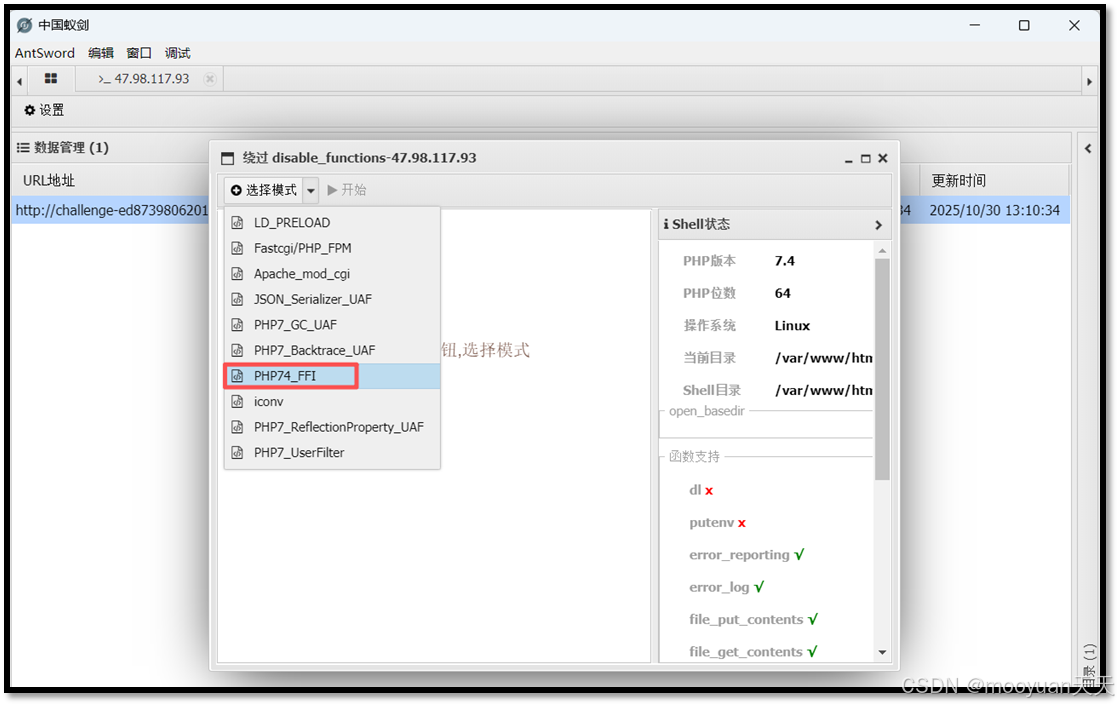Click the Shell状态 scrollbar thumb
This screenshot has width=1119, height=706.
(882, 369)
